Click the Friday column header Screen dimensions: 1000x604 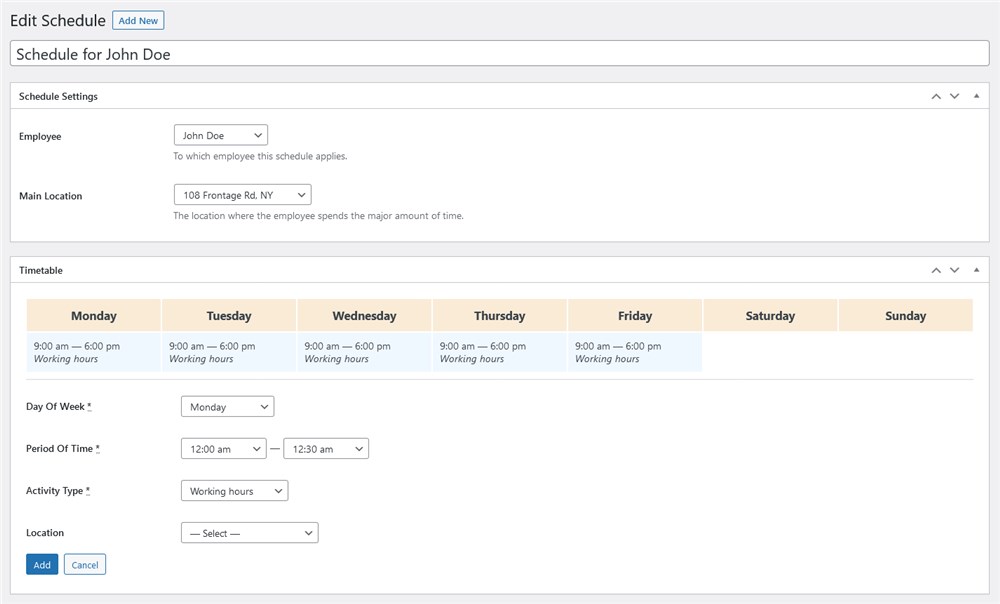635,316
